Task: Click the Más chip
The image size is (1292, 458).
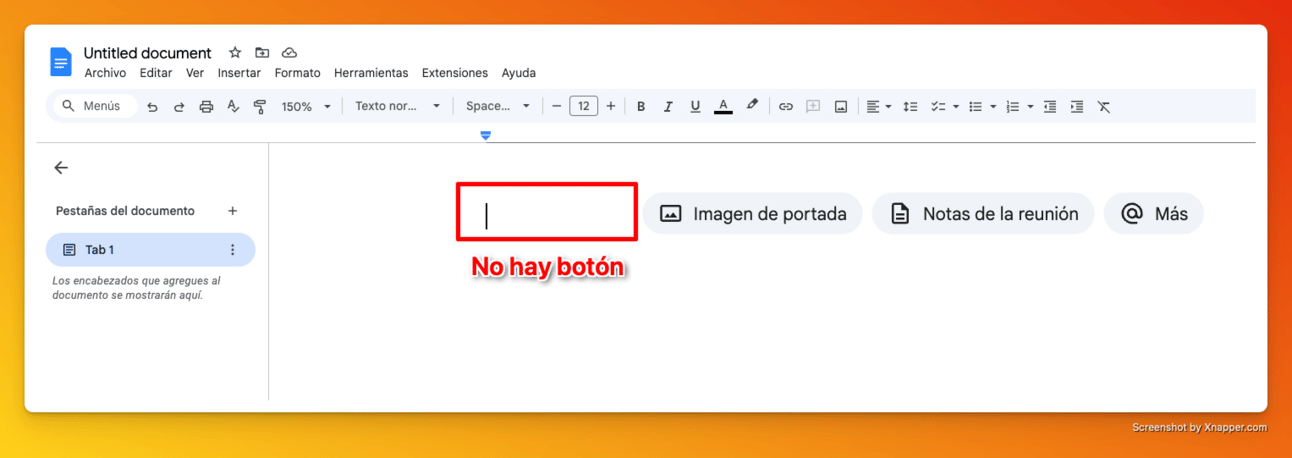Action: (x=1153, y=214)
